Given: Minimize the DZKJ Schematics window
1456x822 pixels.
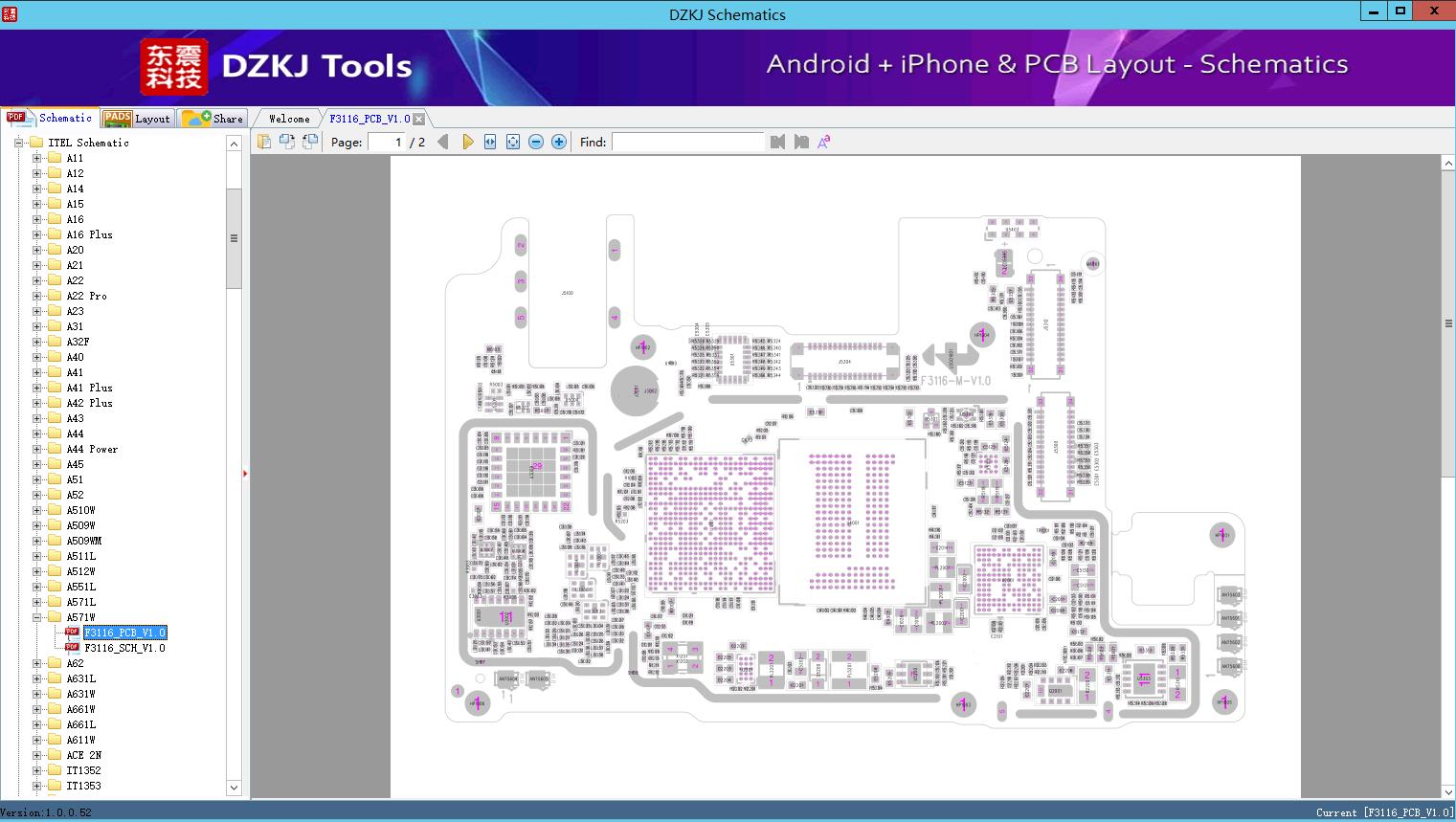Looking at the screenshot, I should [1374, 11].
